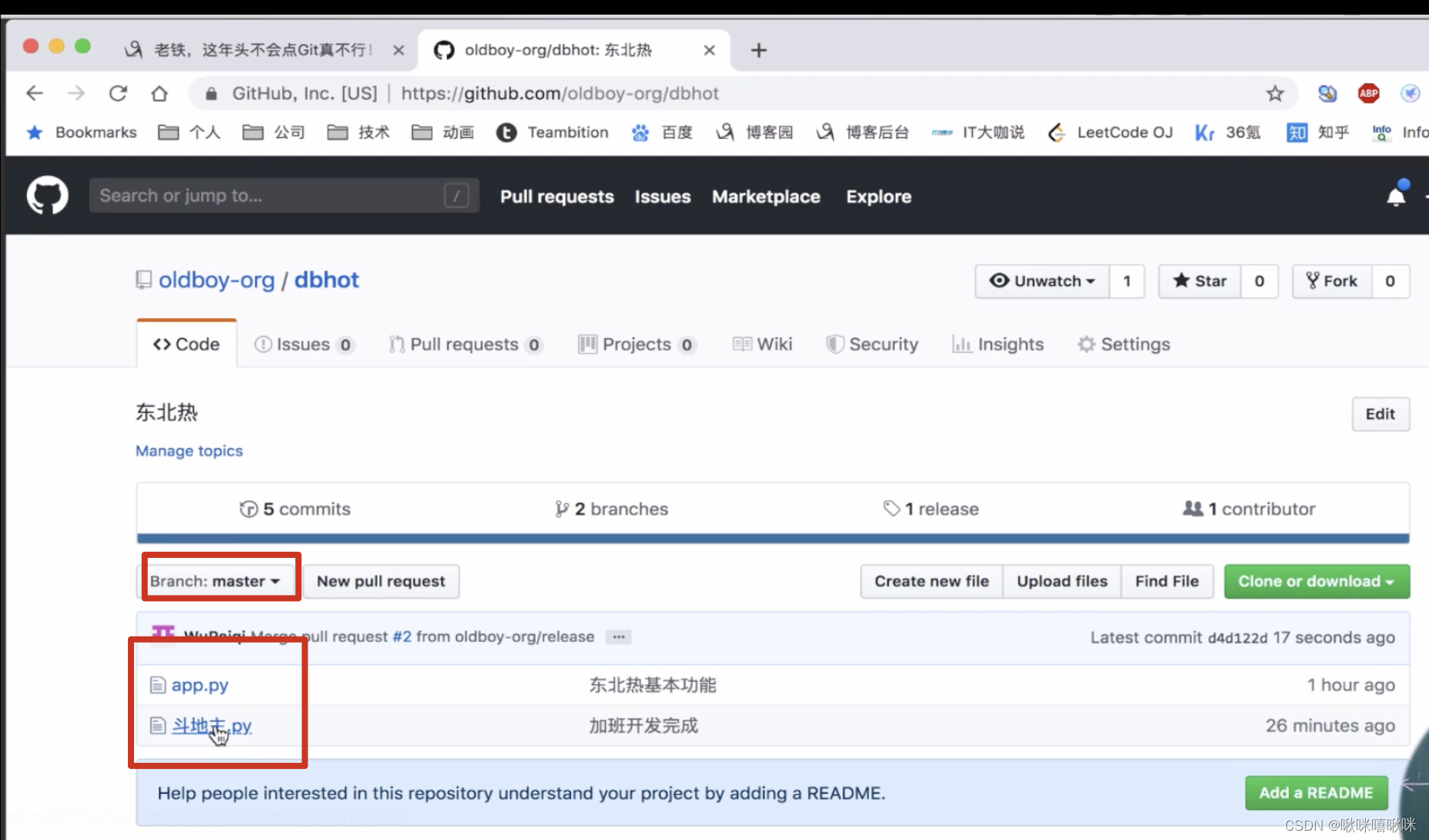Screen dimensions: 1429x840
Task: Click the site lock icon
Action: 210,93
